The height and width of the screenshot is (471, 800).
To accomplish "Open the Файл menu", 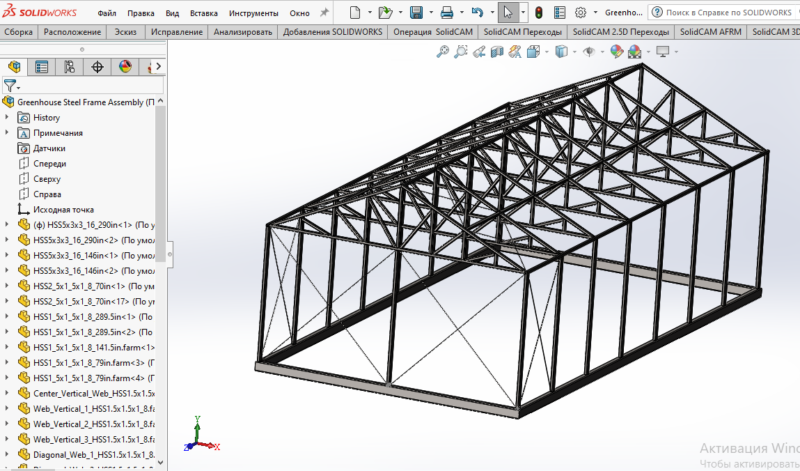I will point(107,13).
